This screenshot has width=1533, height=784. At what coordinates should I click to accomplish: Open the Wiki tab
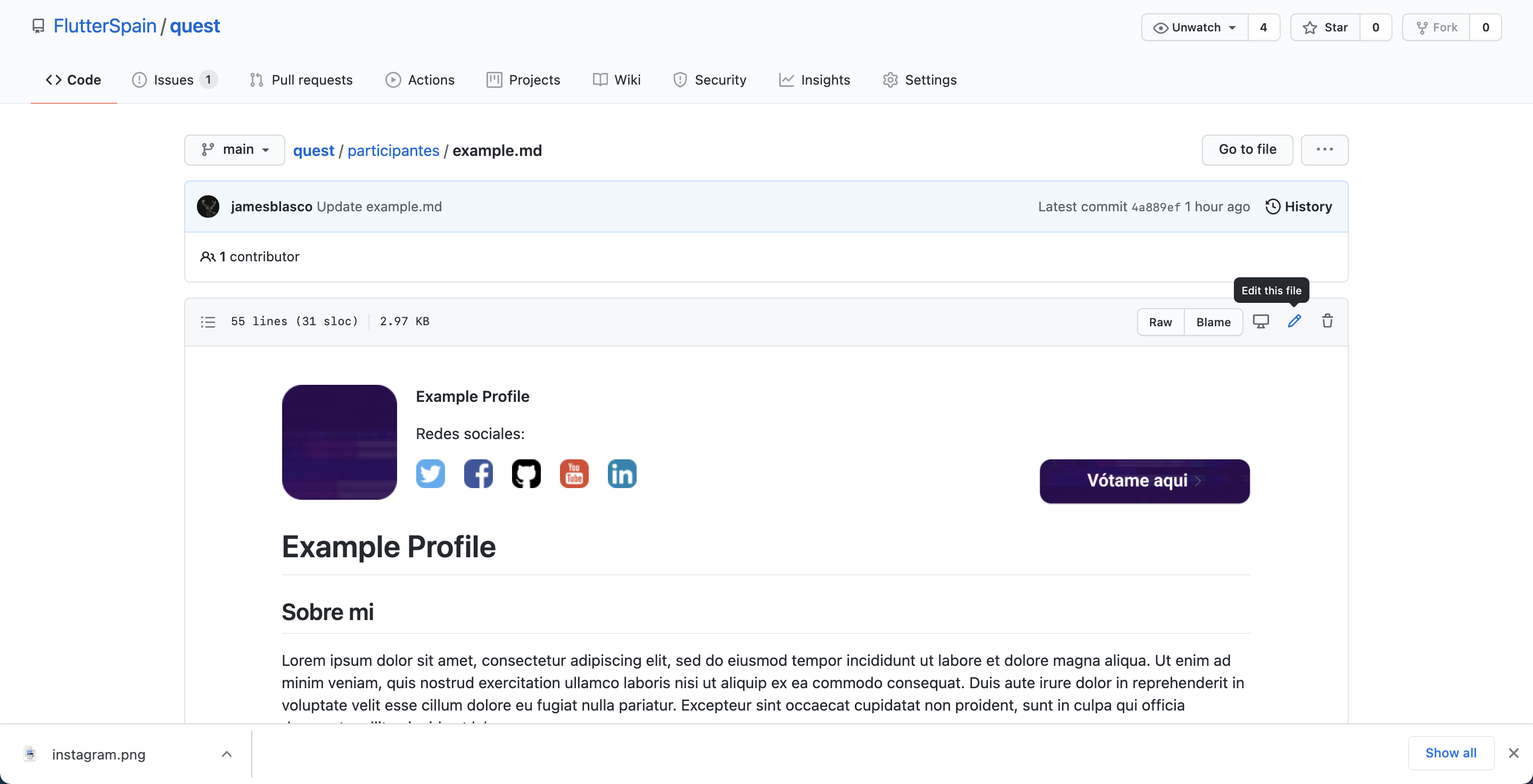point(616,80)
